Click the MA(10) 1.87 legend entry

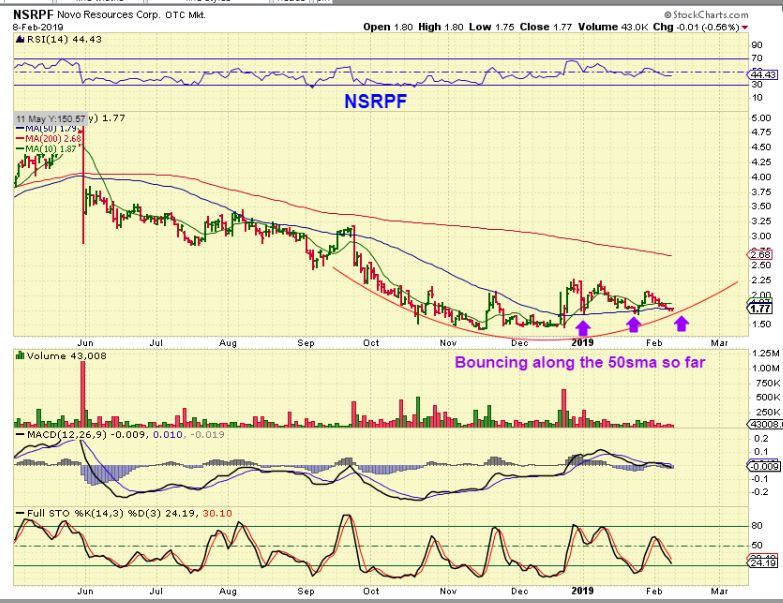point(48,148)
